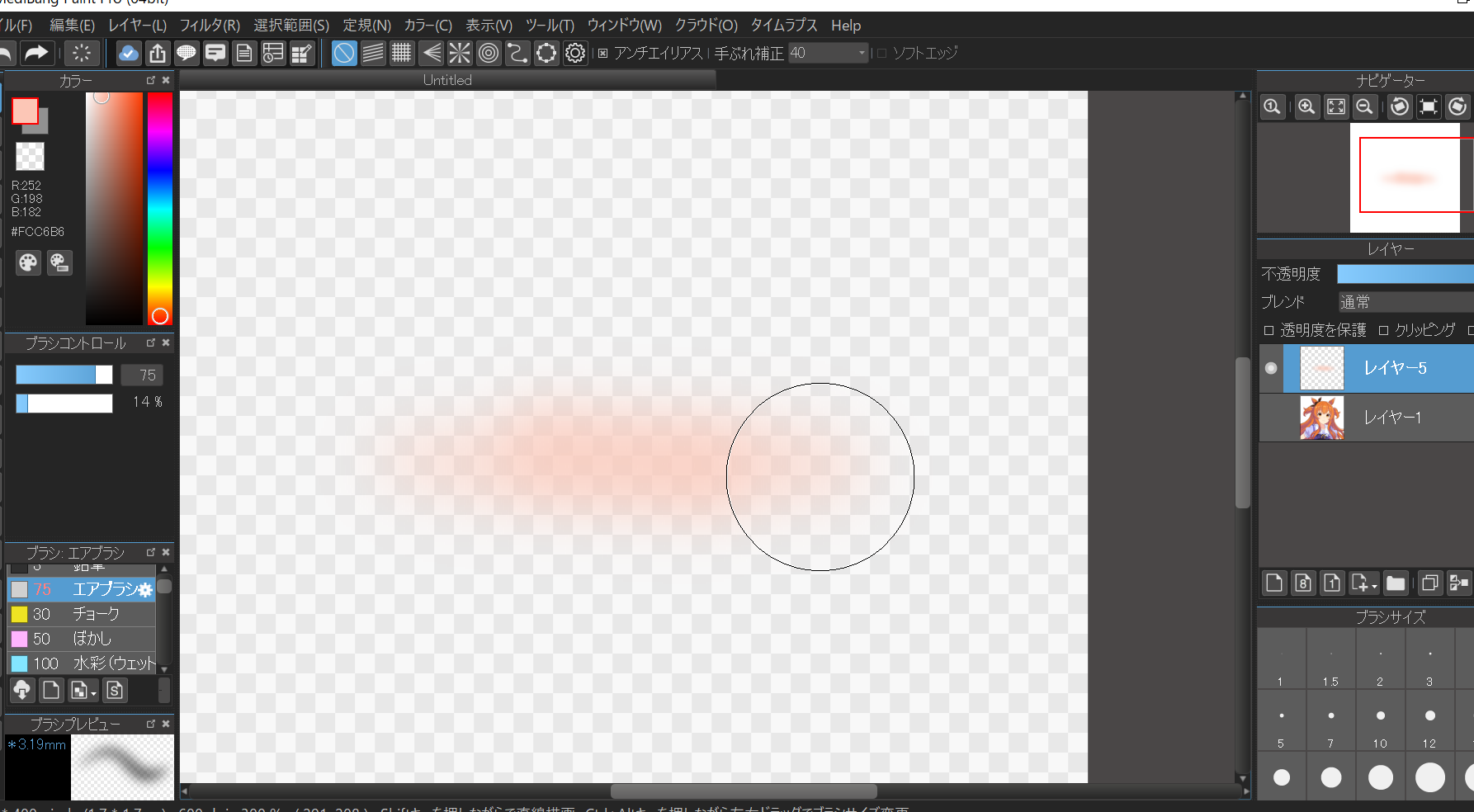Select レイヤー1 in the layer list

(x=1392, y=418)
